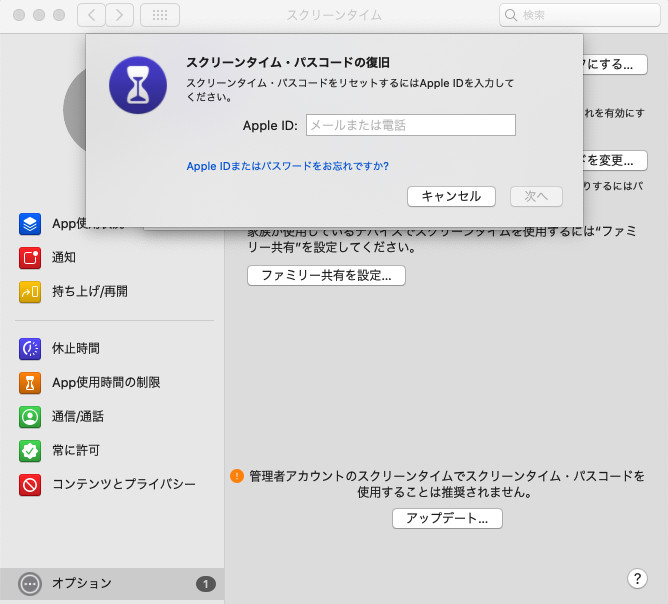The height and width of the screenshot is (604, 668).
Task: Click the family sharing description text
Action: 442,240
